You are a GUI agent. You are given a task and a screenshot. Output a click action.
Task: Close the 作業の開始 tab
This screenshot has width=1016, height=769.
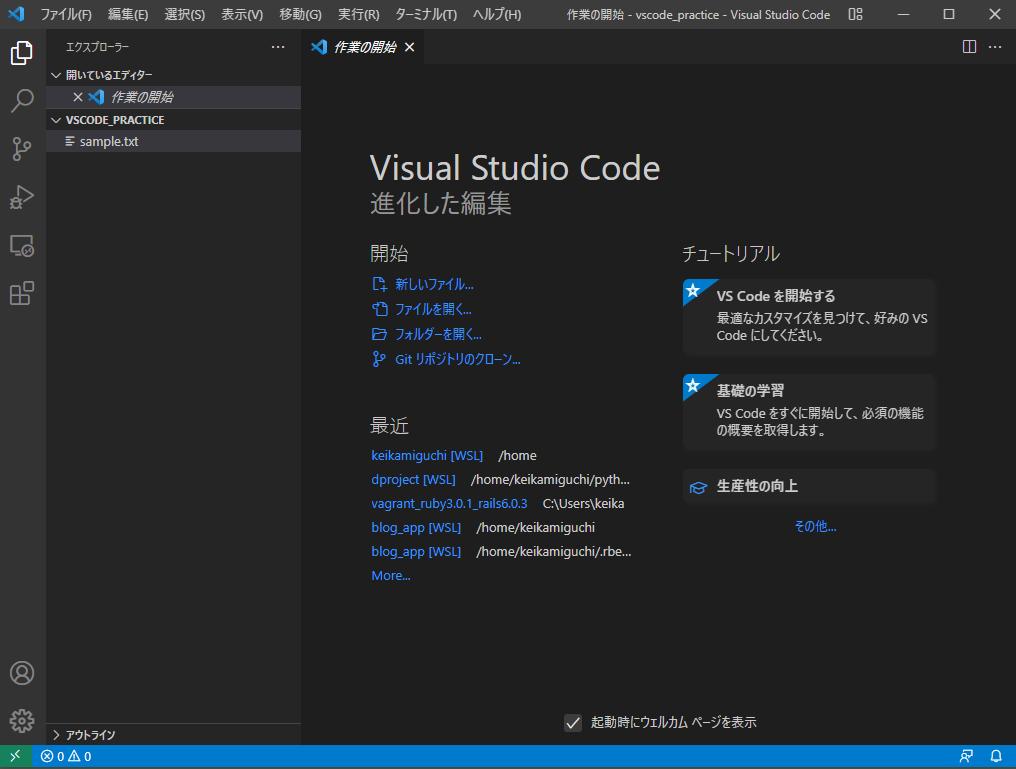pos(410,47)
